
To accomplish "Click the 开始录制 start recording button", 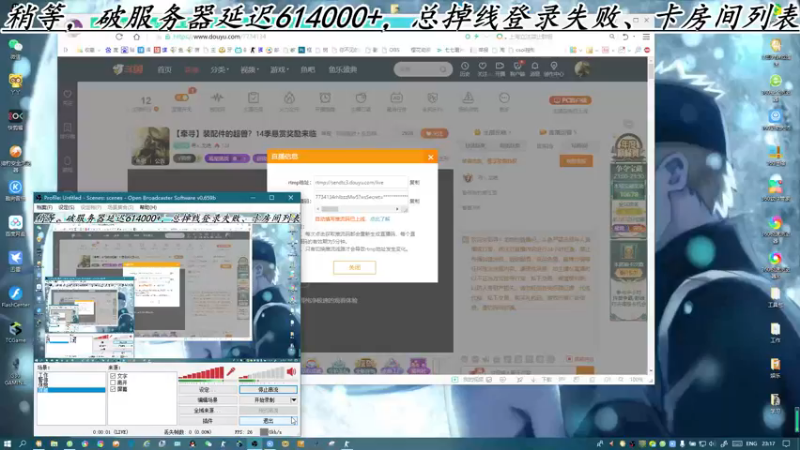I will click(264, 400).
